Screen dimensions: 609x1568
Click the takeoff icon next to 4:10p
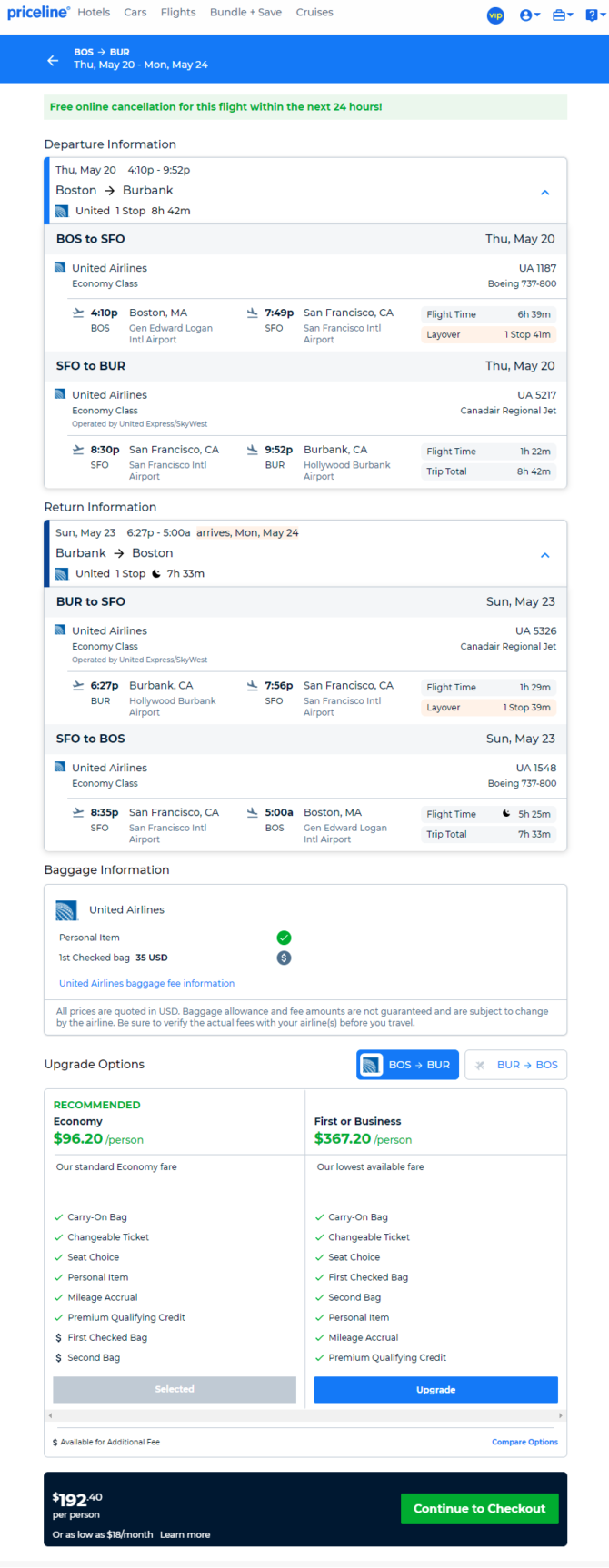click(x=78, y=313)
